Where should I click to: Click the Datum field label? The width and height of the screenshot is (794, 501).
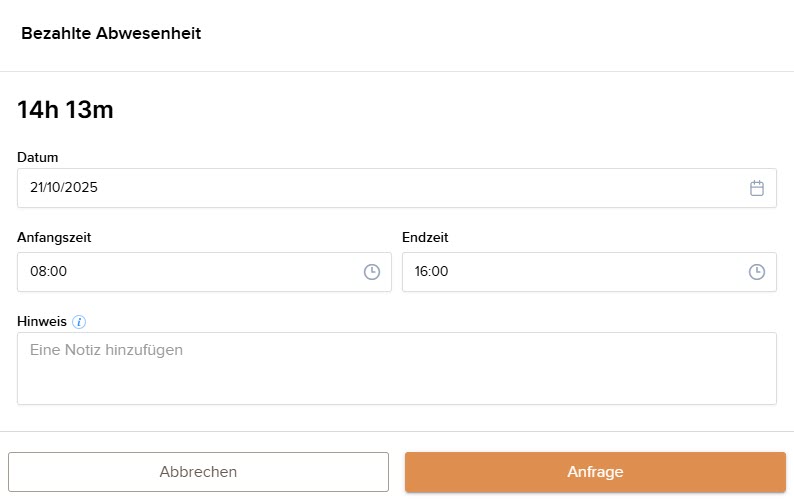[38, 157]
